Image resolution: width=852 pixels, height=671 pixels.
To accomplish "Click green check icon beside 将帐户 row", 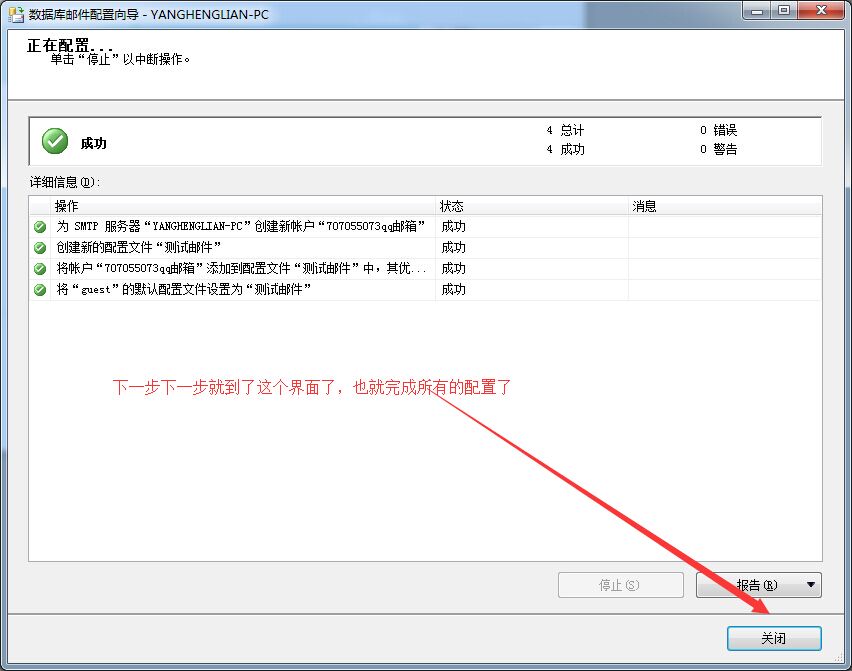I will click(40, 268).
